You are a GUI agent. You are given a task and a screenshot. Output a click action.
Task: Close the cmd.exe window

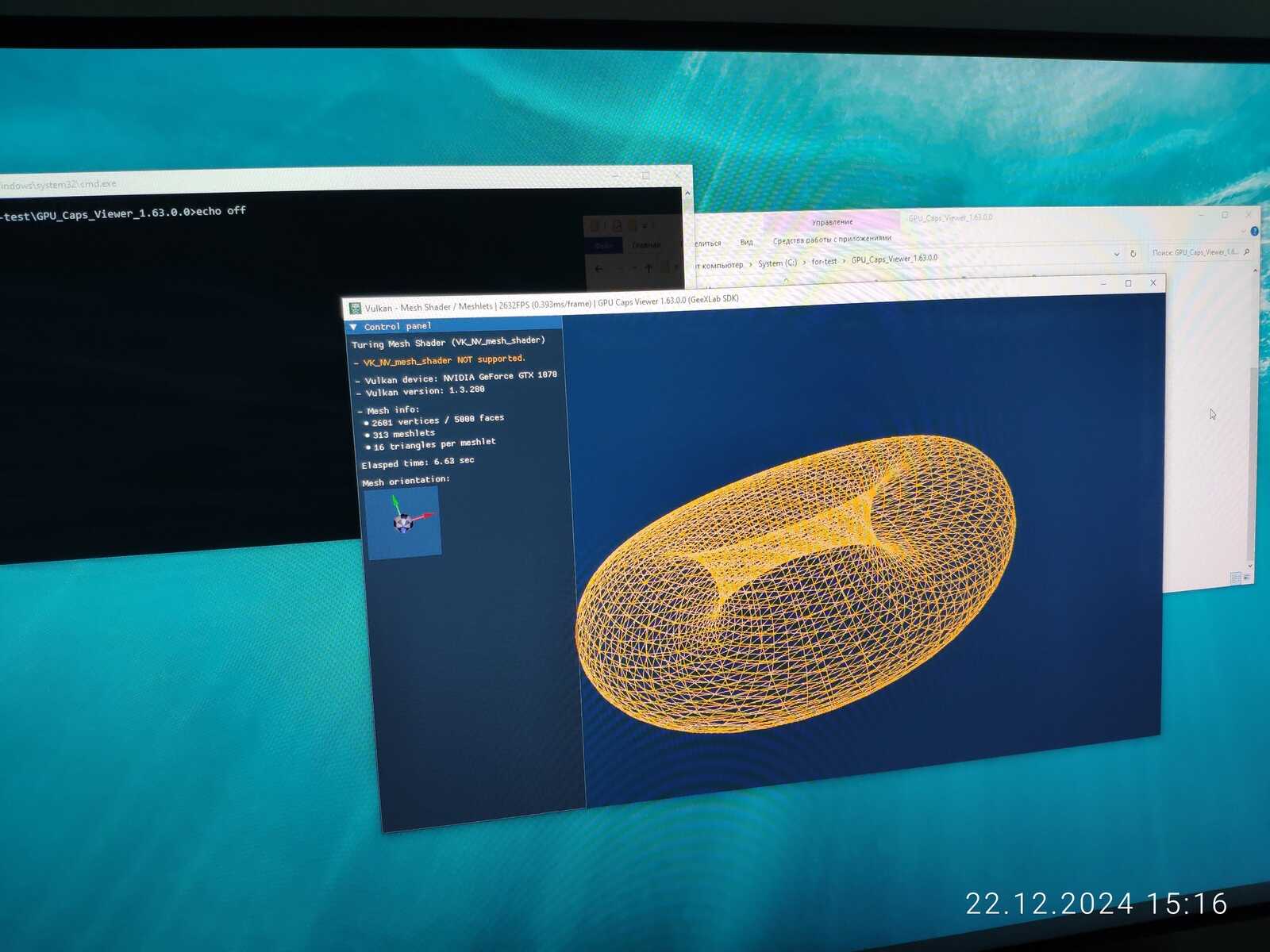[677, 175]
